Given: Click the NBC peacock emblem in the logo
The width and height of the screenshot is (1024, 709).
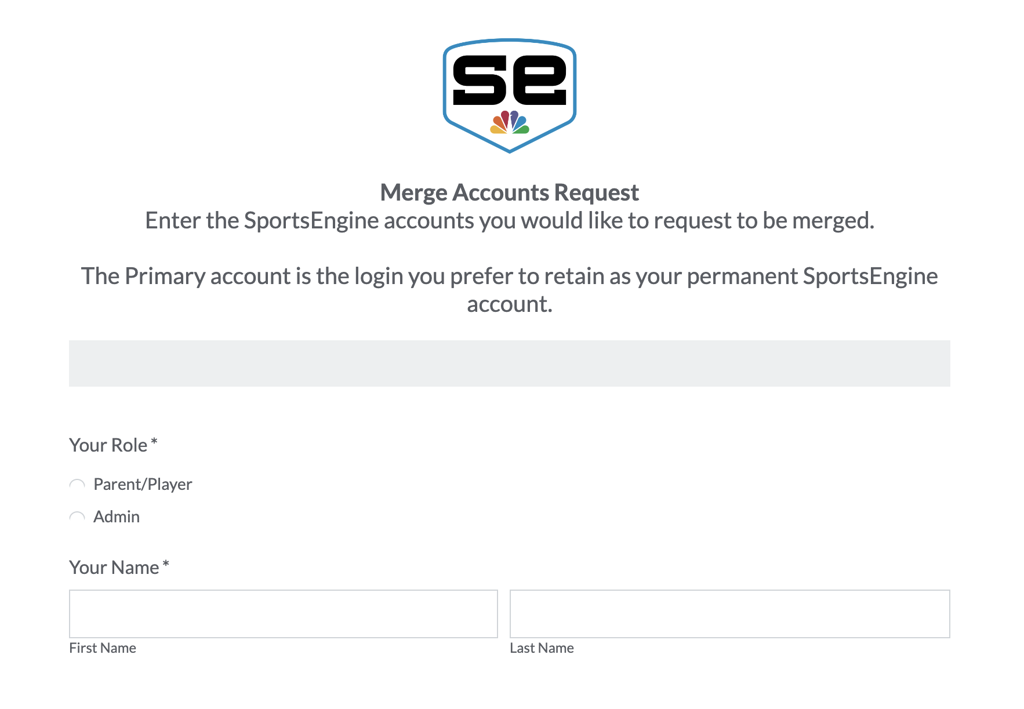Looking at the screenshot, I should point(508,122).
